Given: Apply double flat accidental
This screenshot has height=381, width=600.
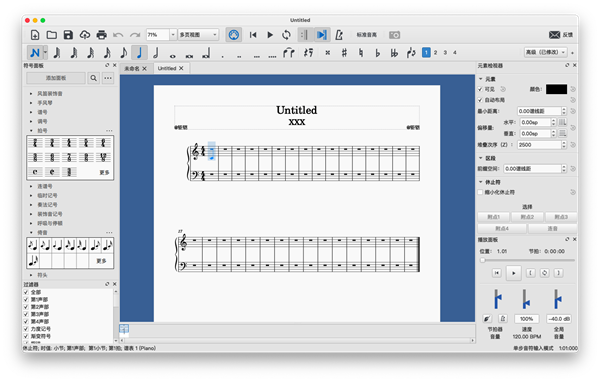Looking at the screenshot, I should point(394,52).
